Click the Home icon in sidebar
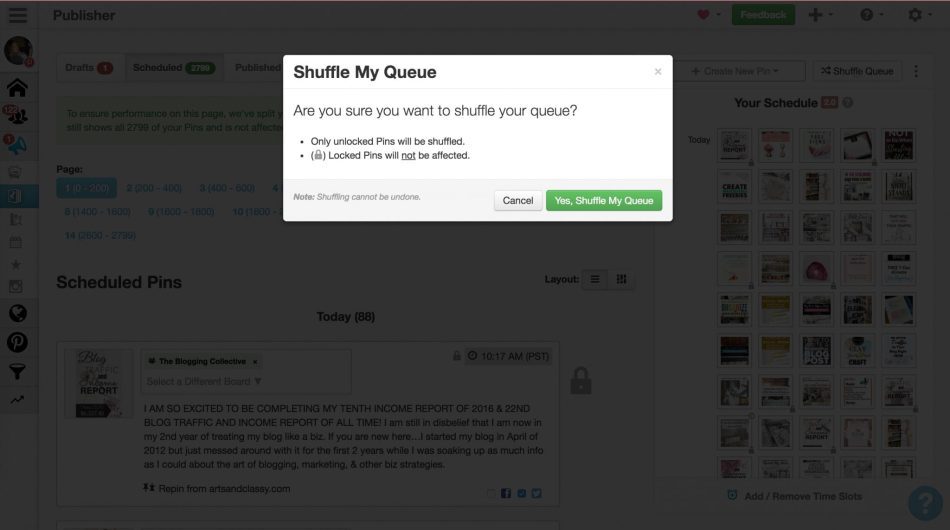Viewport: 950px width, 530px height. click(x=17, y=87)
